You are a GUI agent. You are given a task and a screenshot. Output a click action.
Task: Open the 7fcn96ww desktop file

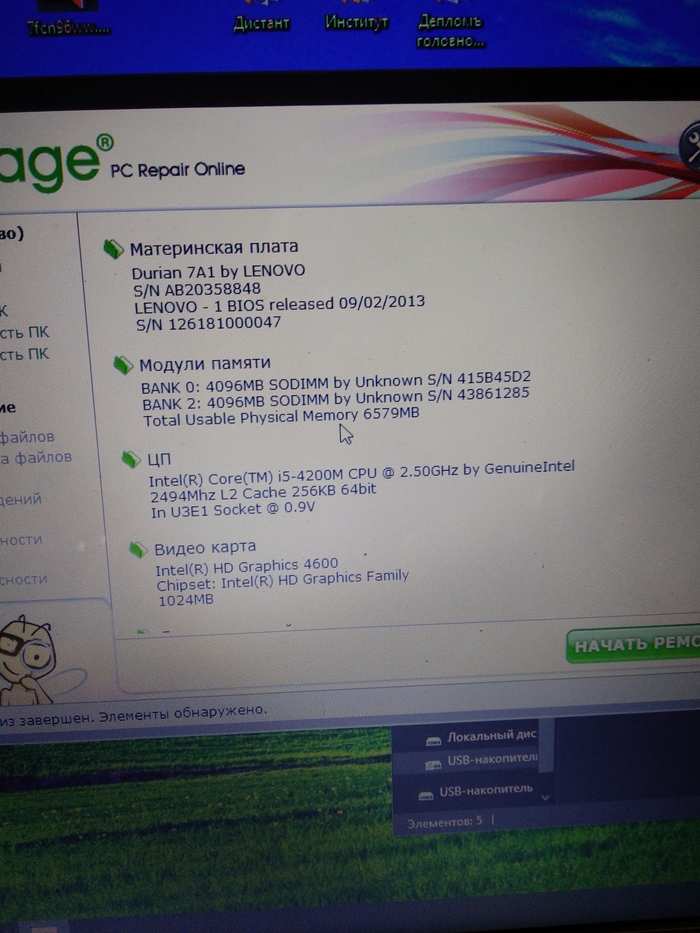[68, 27]
